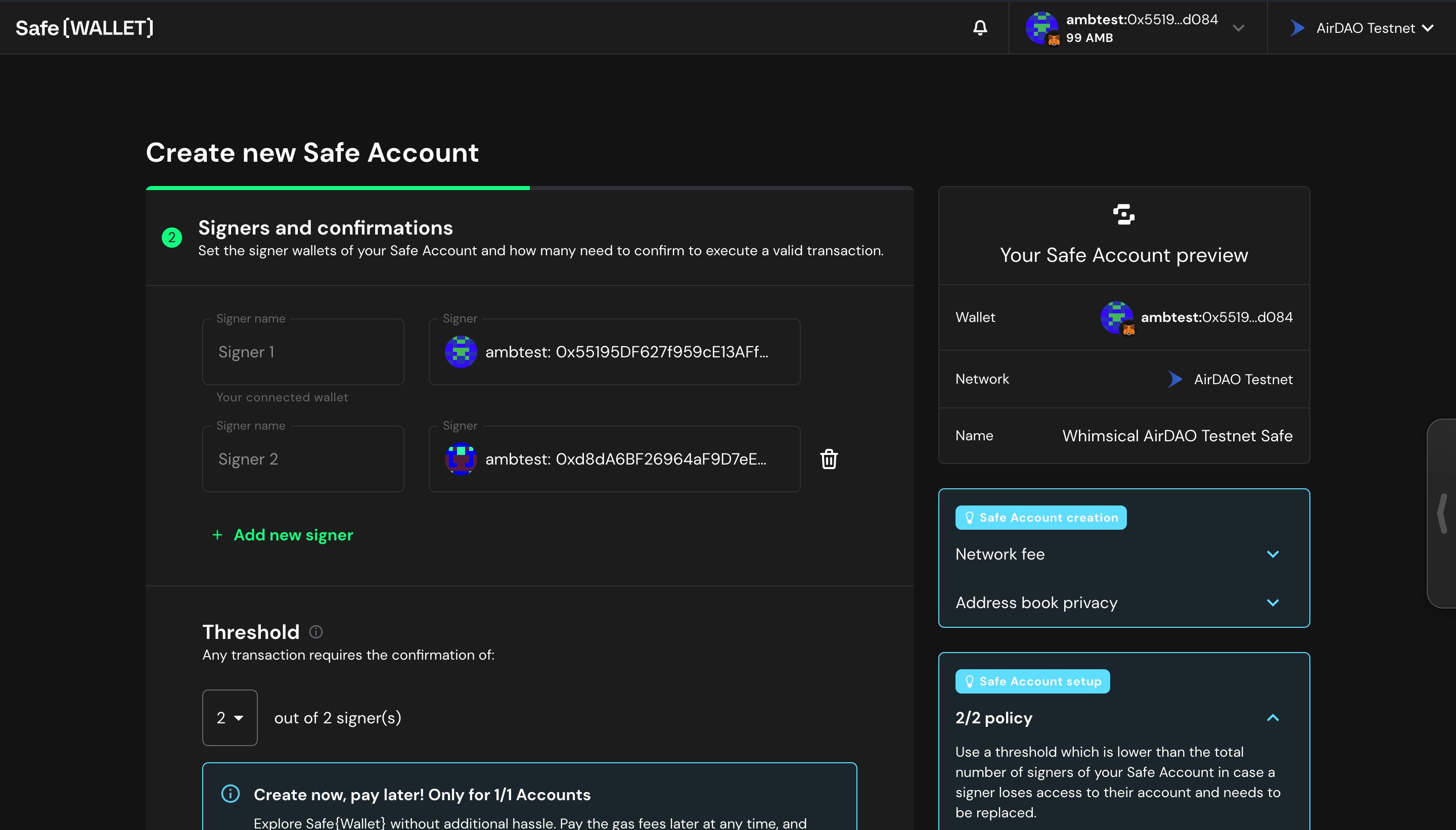Click the Signer 2 name field
Screen dimensions: 1456x830
(303, 459)
